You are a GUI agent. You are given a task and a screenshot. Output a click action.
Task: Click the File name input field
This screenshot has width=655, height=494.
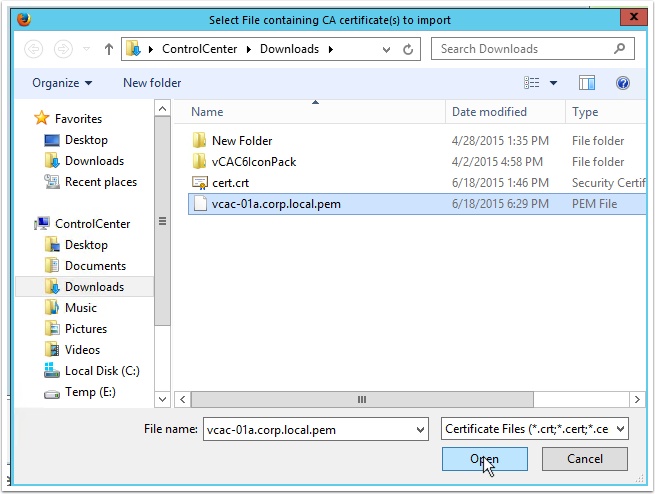pyautogui.click(x=315, y=429)
